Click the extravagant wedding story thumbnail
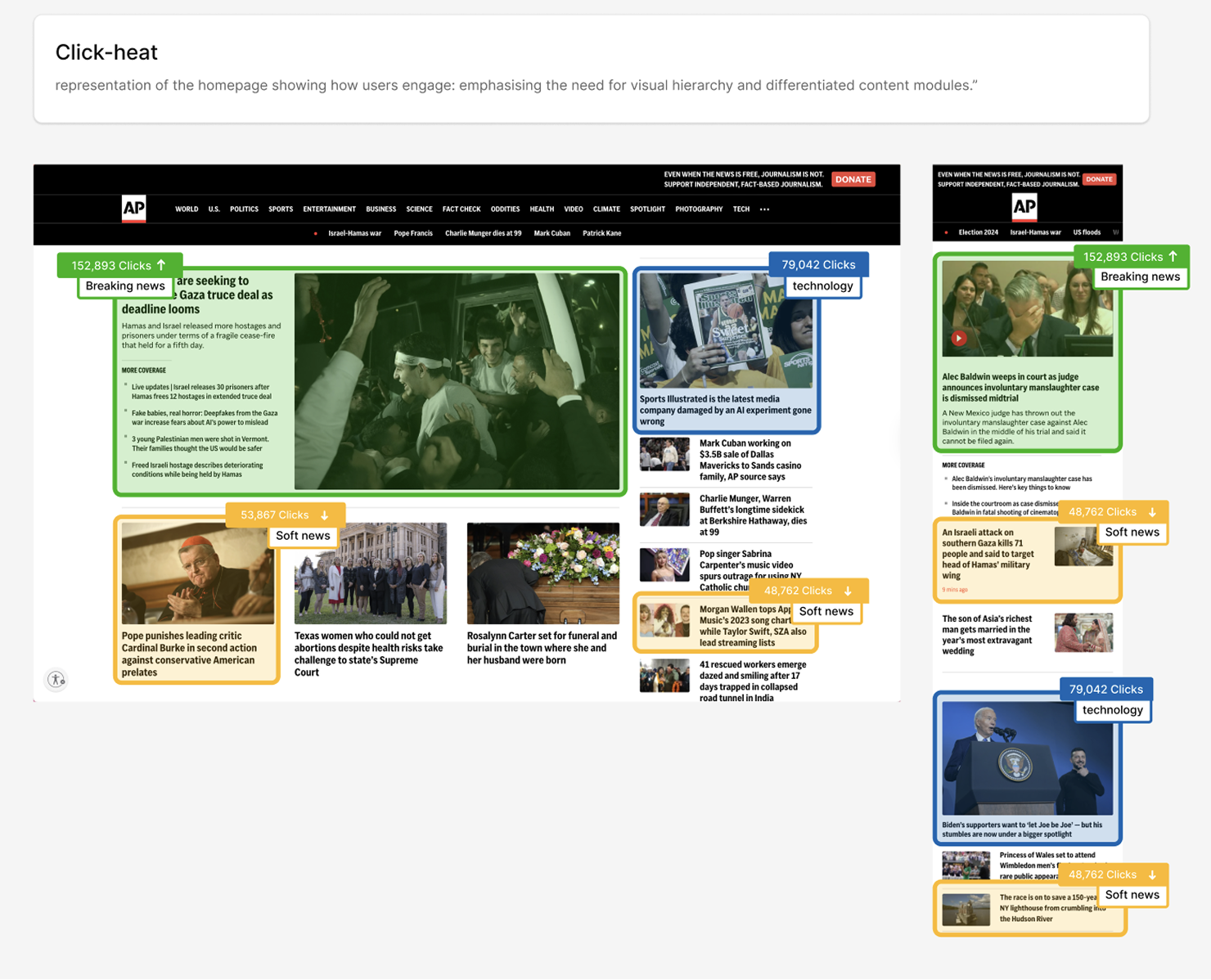 click(x=1083, y=632)
